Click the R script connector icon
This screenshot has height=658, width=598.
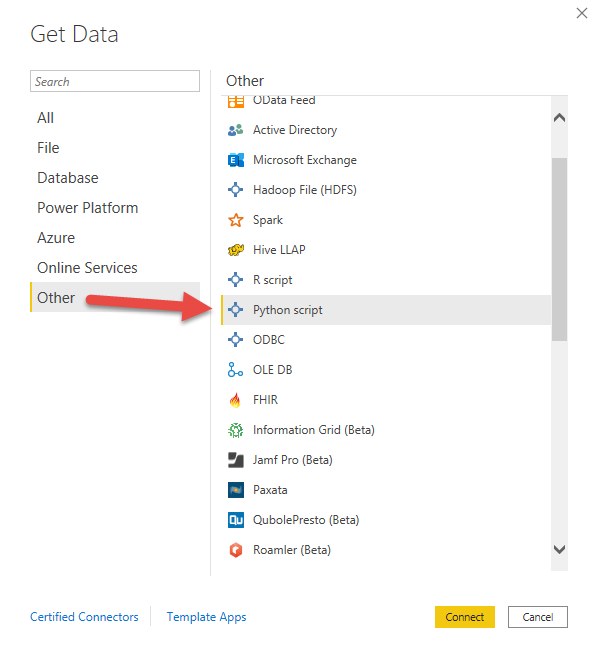[235, 280]
